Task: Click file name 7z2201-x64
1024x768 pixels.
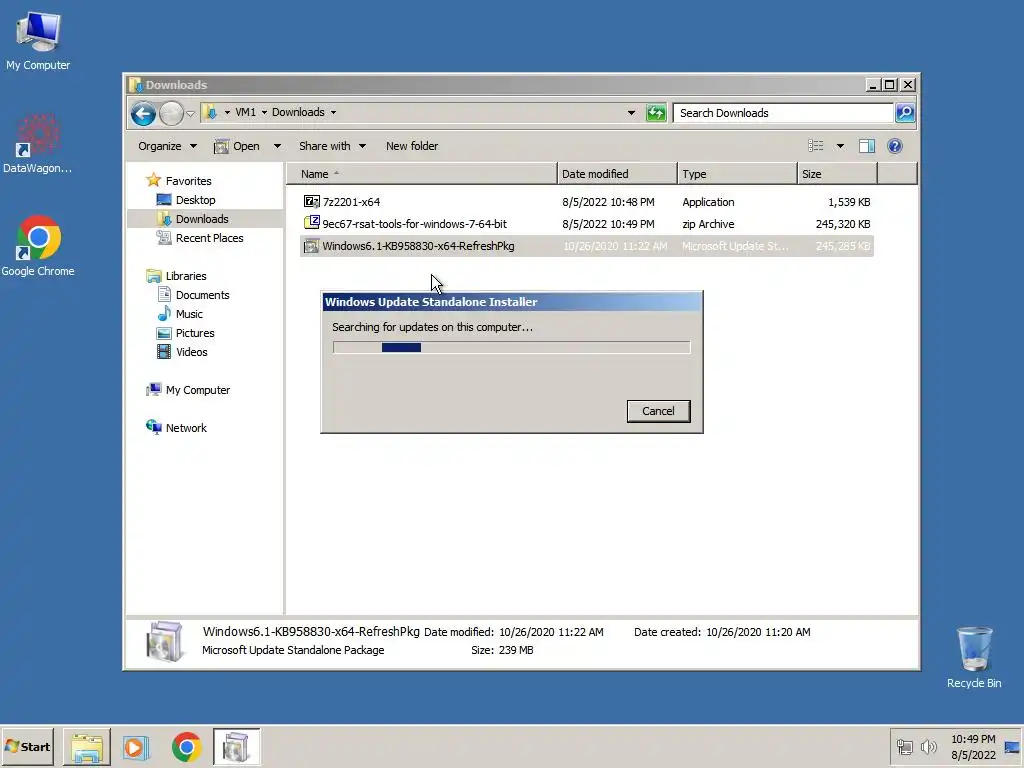Action: point(351,202)
